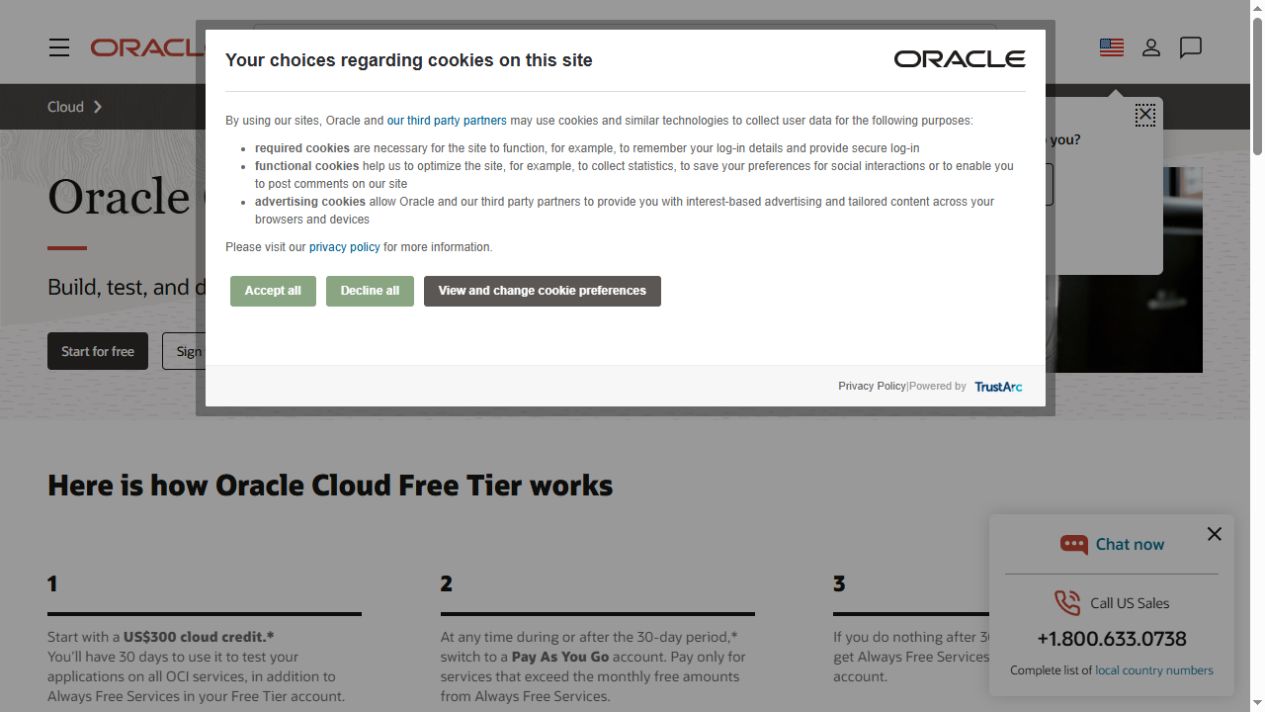
Task: Click the page vertical scrollbar
Action: tap(1257, 85)
